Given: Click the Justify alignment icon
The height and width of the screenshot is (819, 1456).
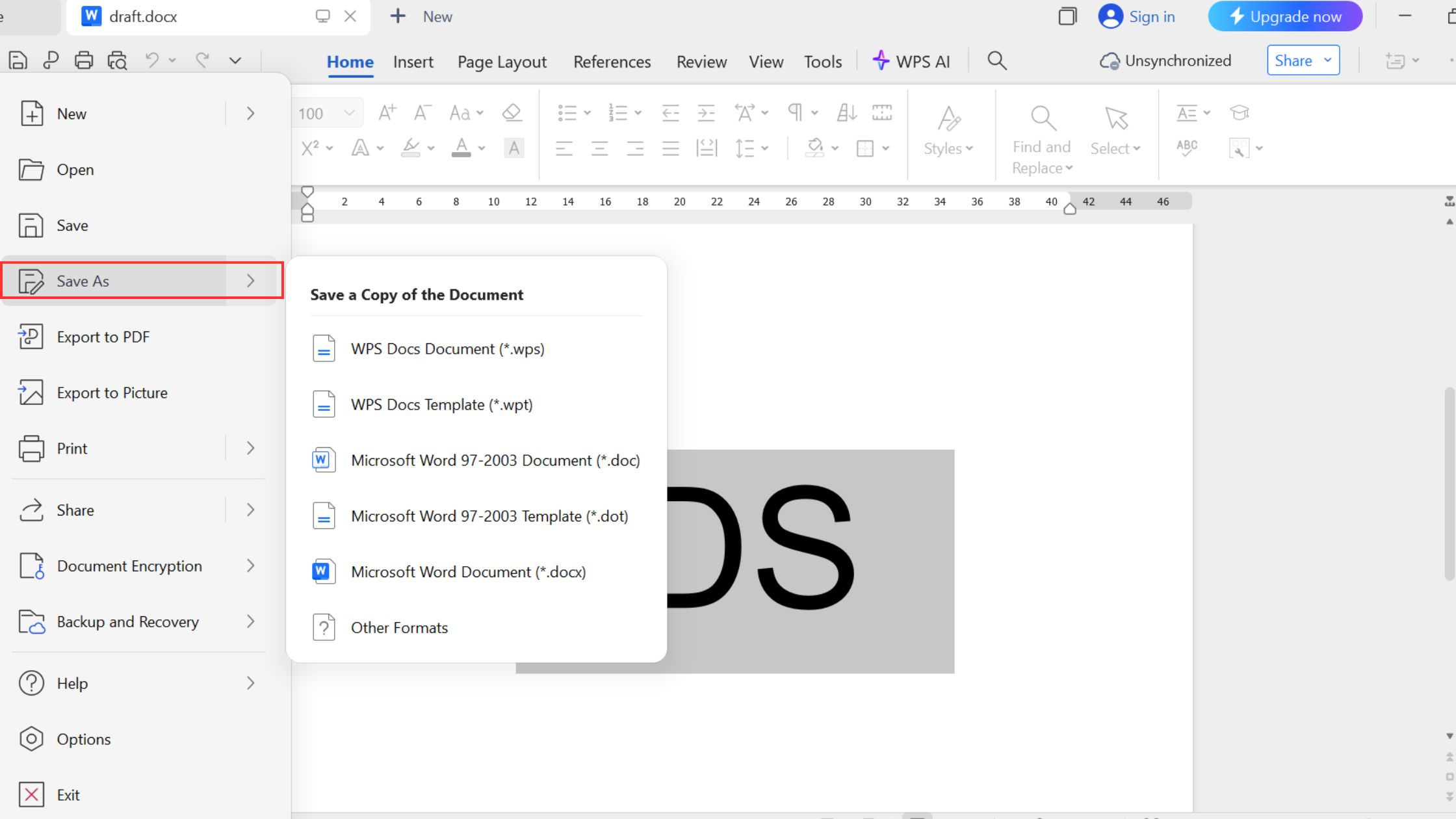Looking at the screenshot, I should pos(671,148).
